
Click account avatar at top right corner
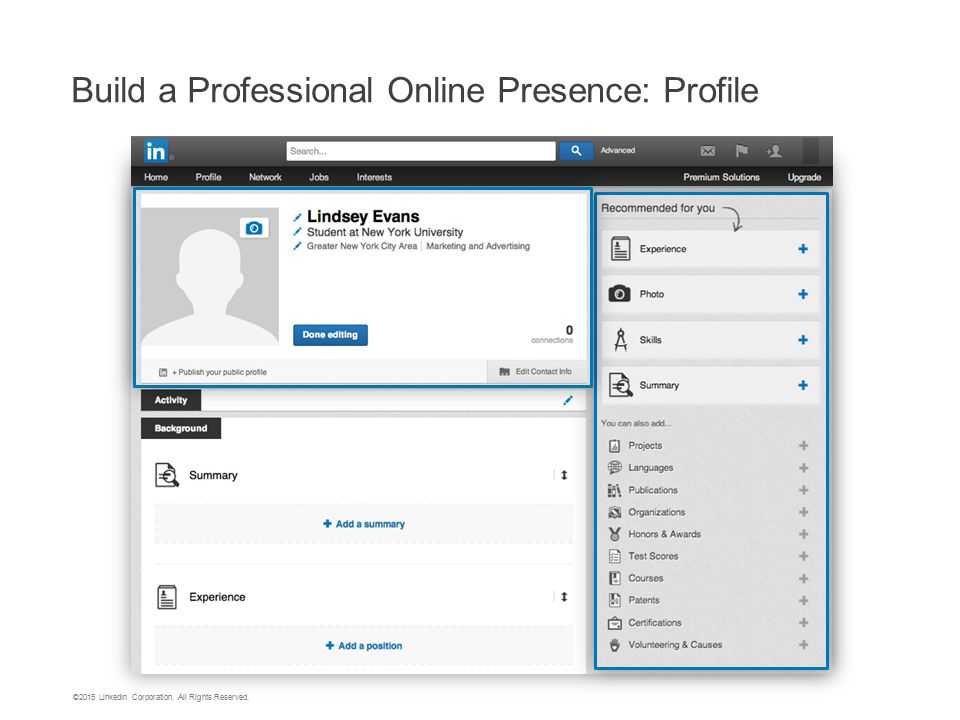811,151
